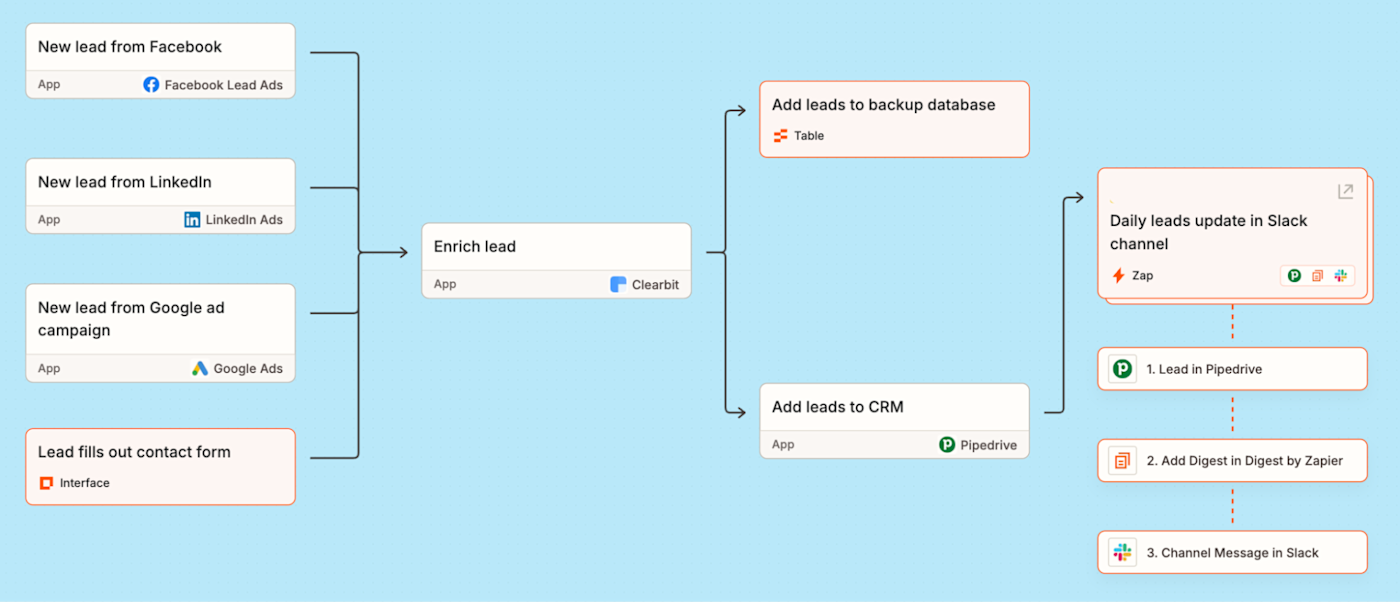Select step 2 Add Digest in Digest by Zapier
Image resolution: width=1400 pixels, height=602 pixels.
(x=1232, y=461)
